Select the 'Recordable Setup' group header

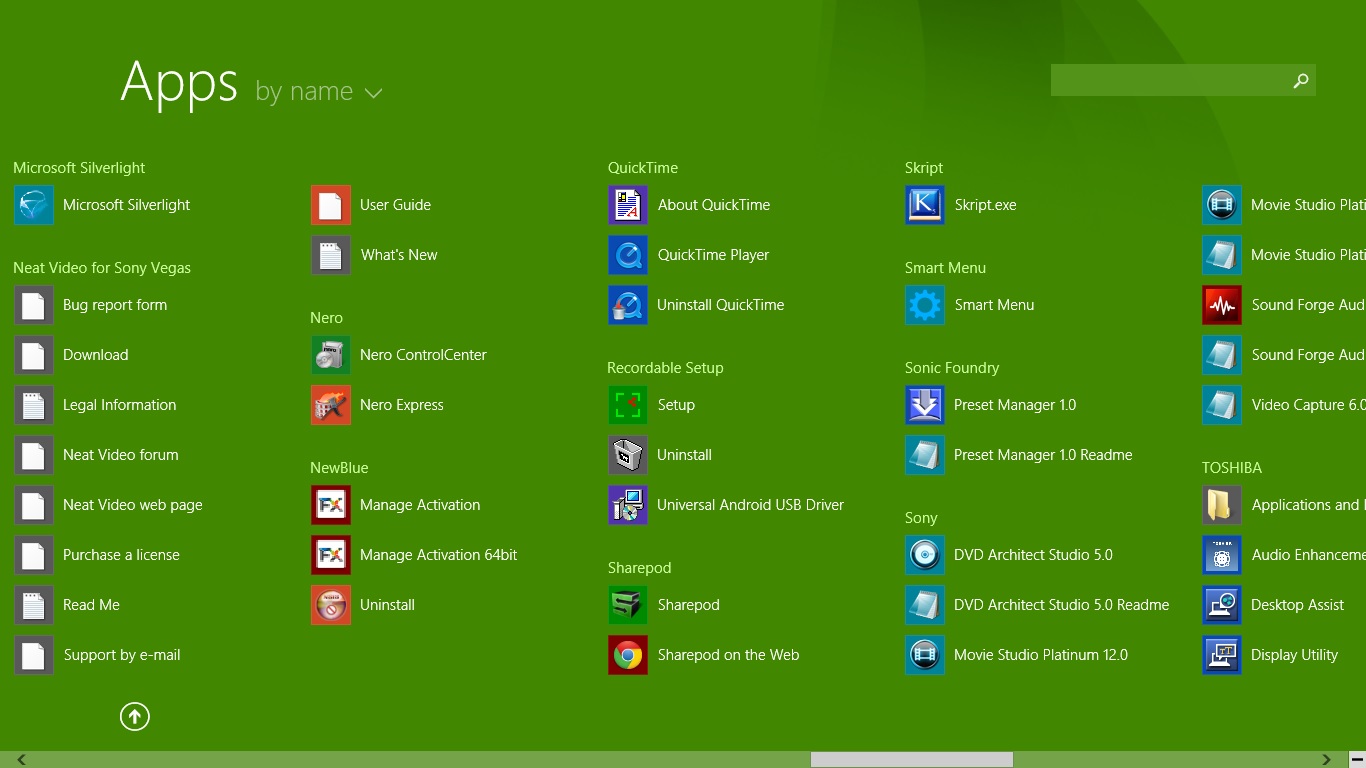(665, 368)
